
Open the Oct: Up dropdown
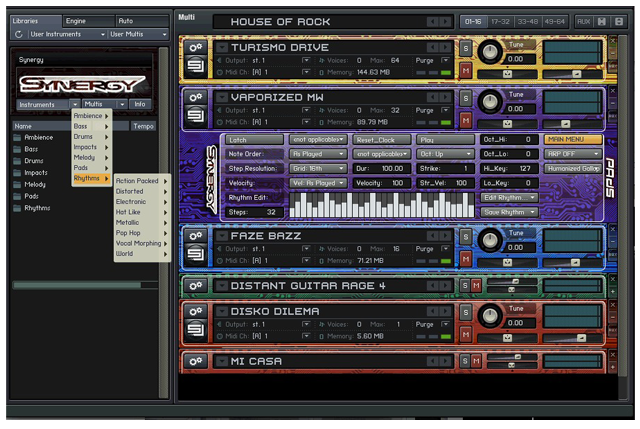pyautogui.click(x=445, y=154)
